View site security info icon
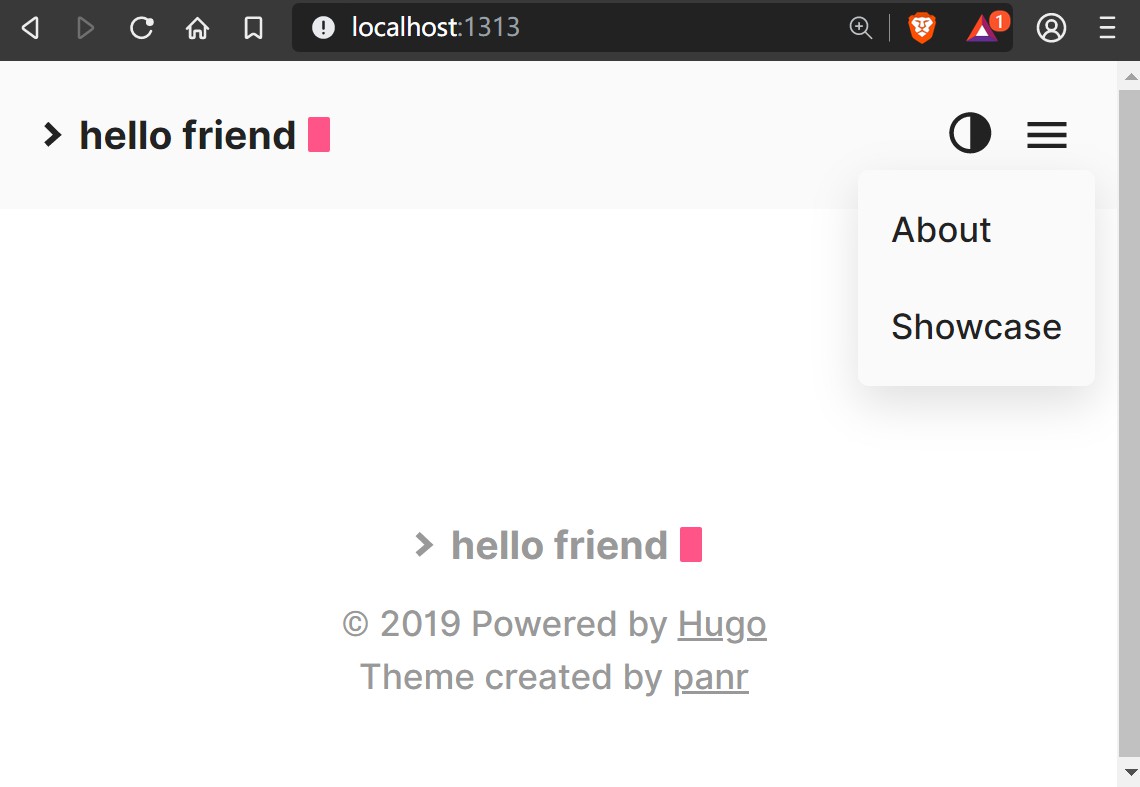This screenshot has height=787, width=1140. (x=323, y=28)
